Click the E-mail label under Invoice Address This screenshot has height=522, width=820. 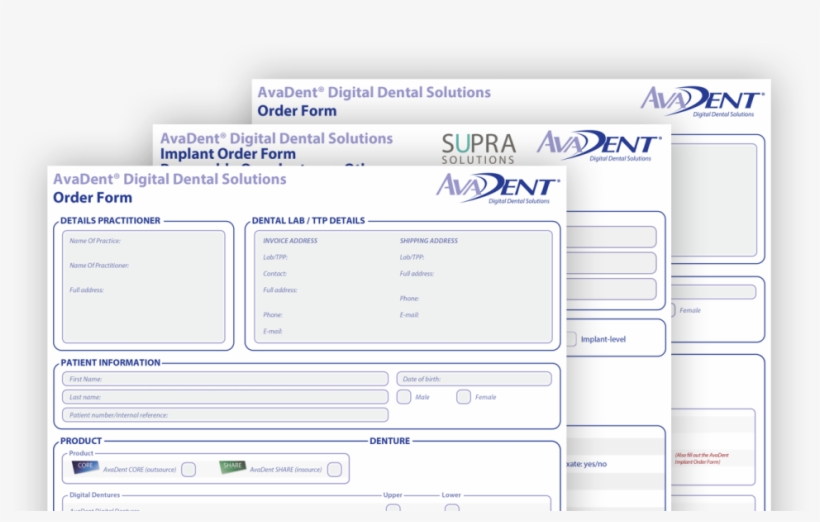point(273,331)
